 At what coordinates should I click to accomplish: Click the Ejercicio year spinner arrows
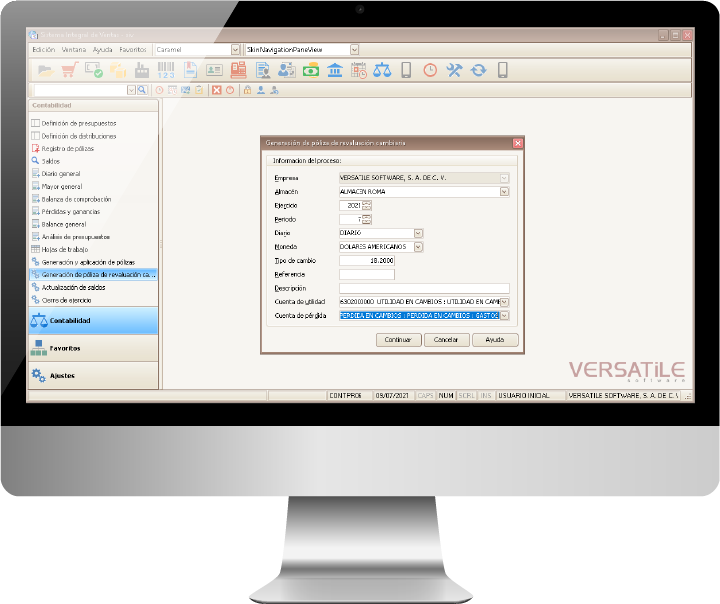pos(366,206)
